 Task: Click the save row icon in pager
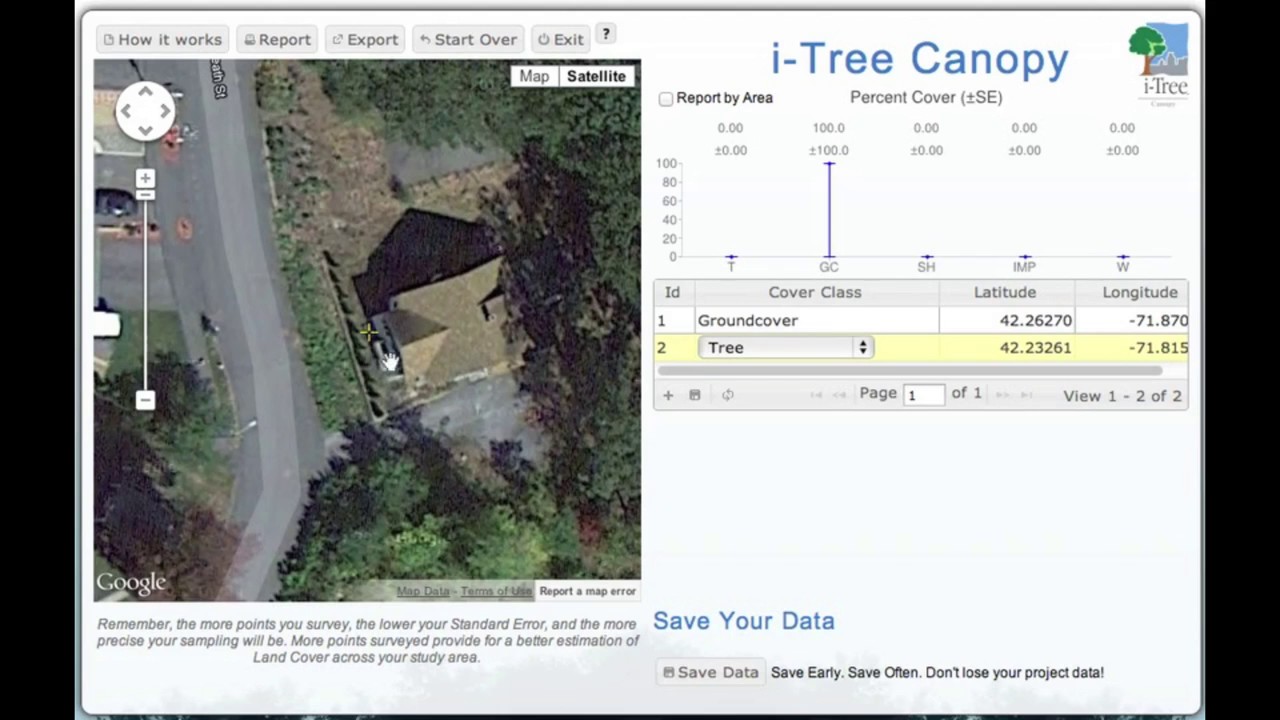click(x=695, y=395)
